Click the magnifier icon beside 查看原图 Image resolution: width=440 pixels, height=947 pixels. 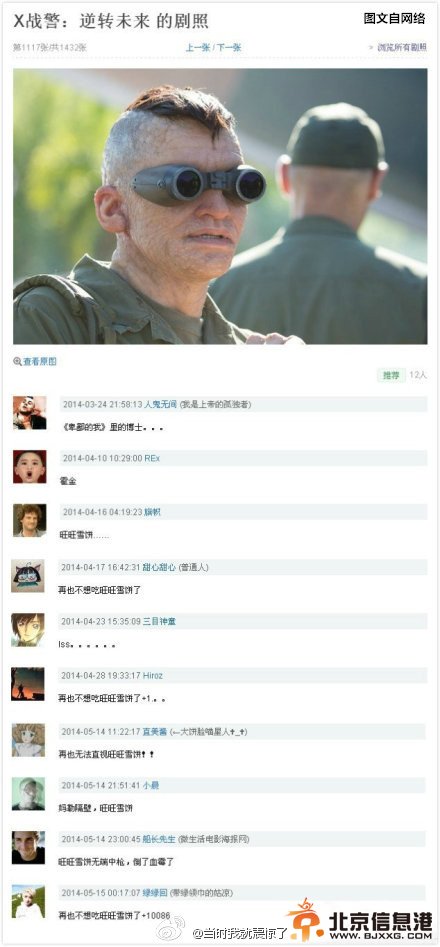(18, 362)
